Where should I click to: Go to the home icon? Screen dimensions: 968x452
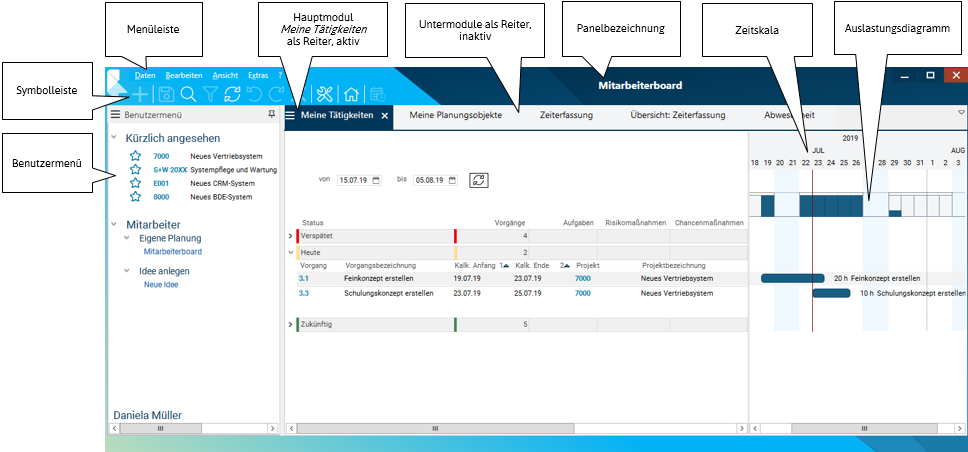pyautogui.click(x=351, y=94)
